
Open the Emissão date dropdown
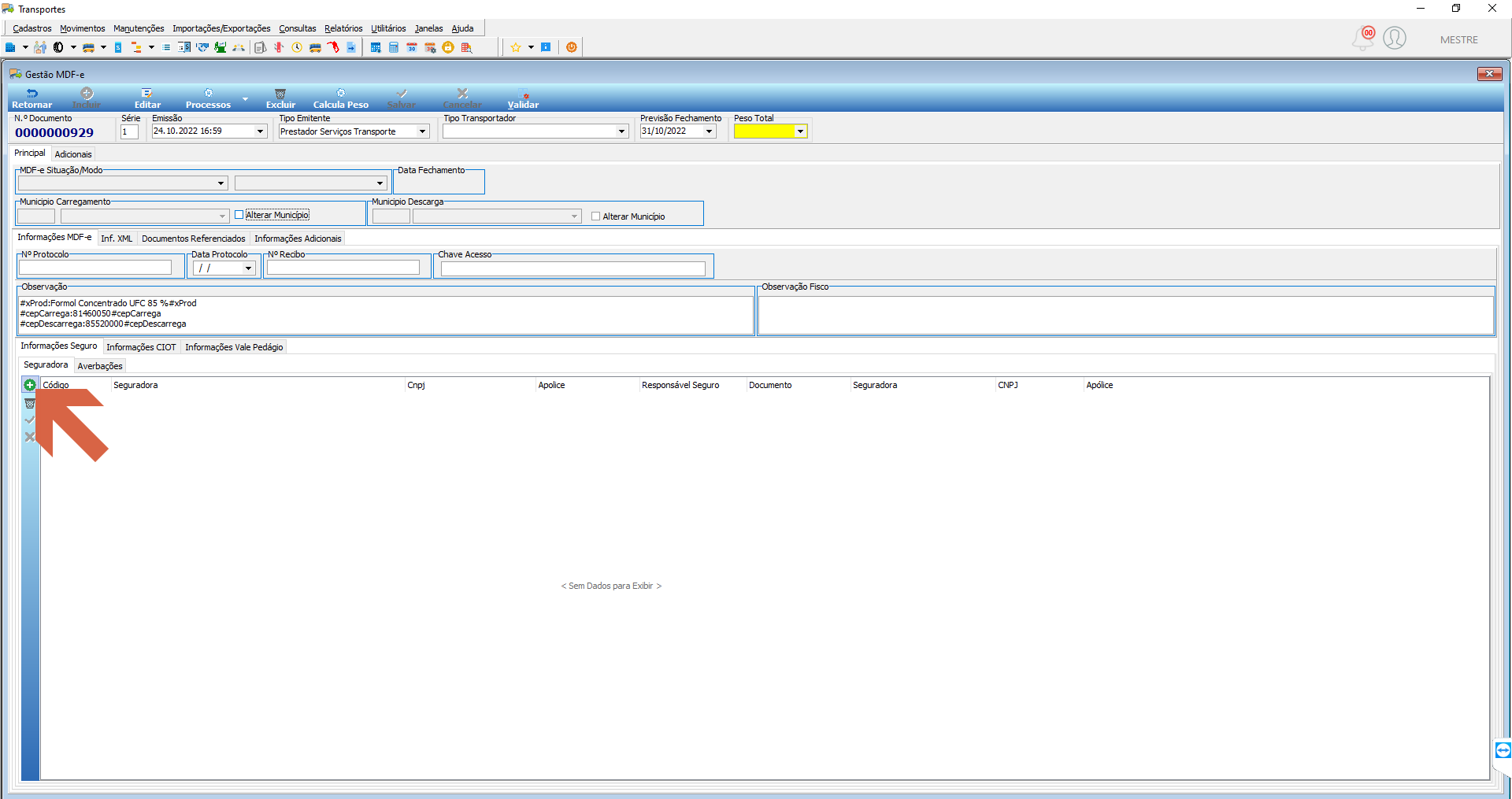point(260,131)
